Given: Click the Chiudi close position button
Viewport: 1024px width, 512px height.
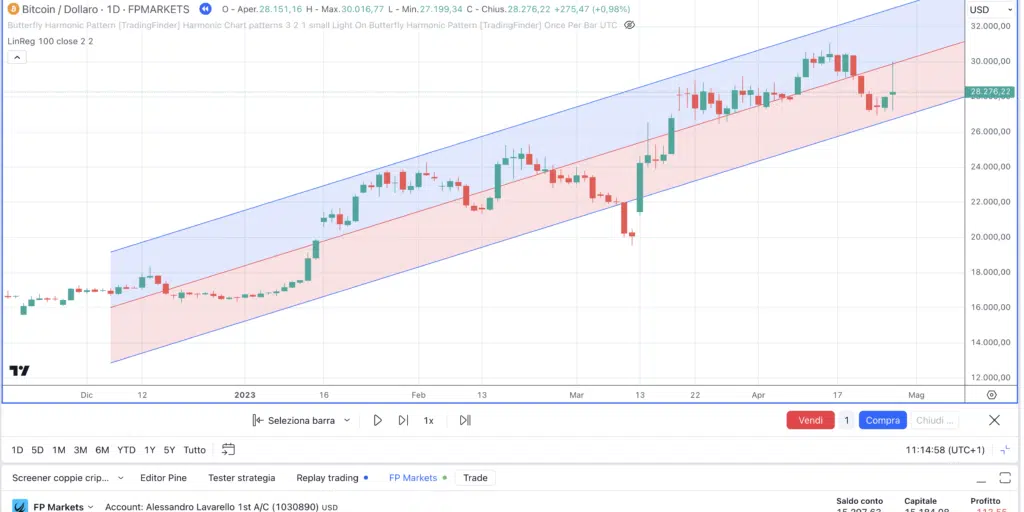Looking at the screenshot, I should [x=935, y=421].
